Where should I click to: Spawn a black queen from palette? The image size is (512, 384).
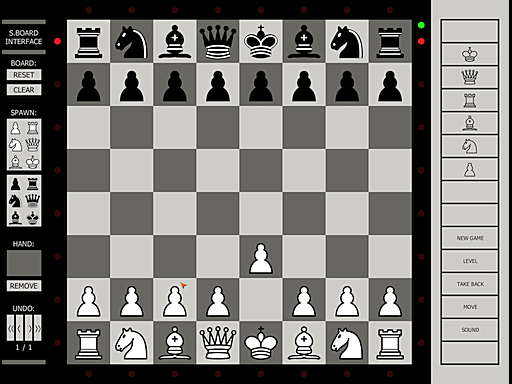[x=32, y=201]
